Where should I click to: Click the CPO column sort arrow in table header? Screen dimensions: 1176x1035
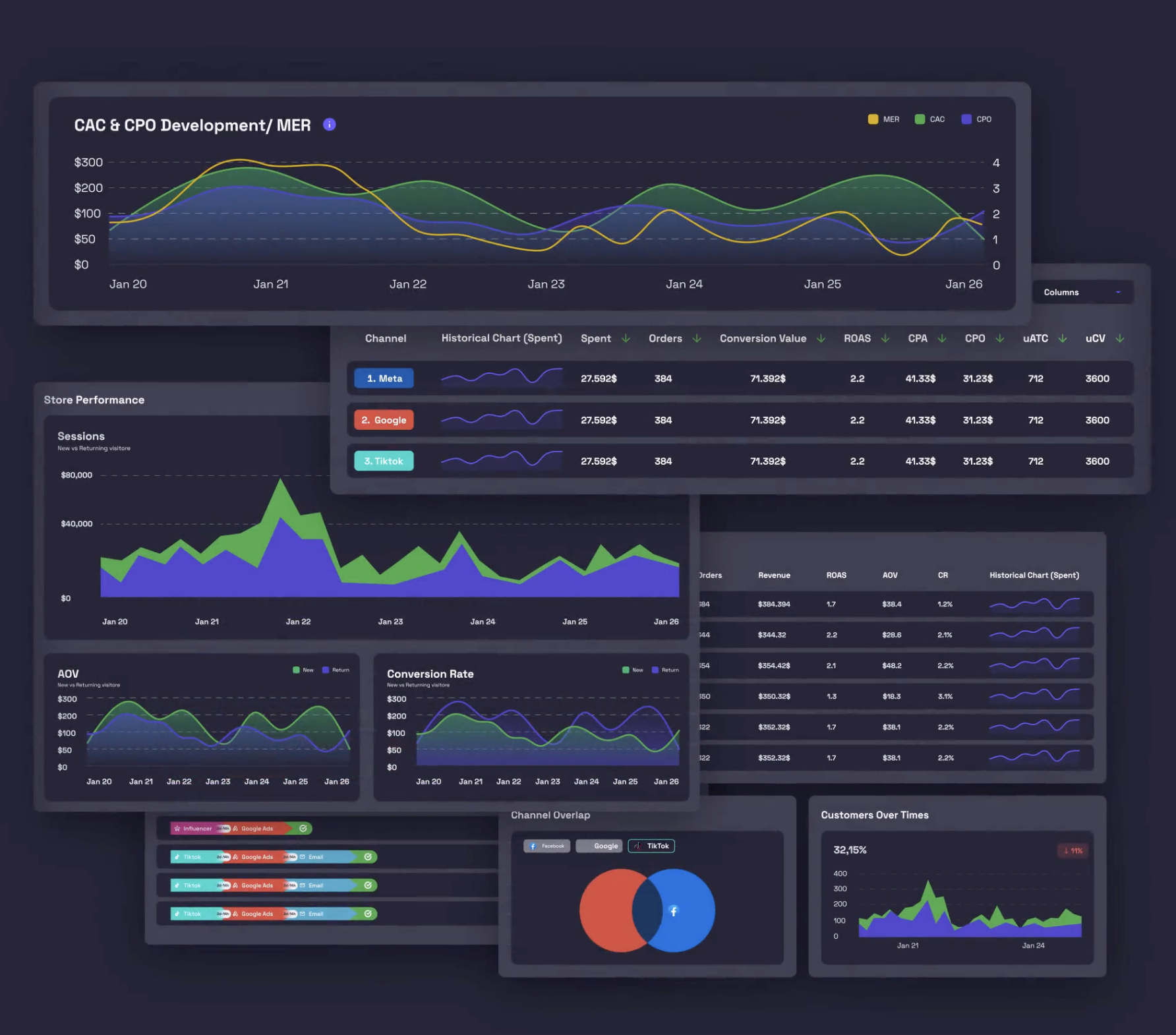point(1000,338)
